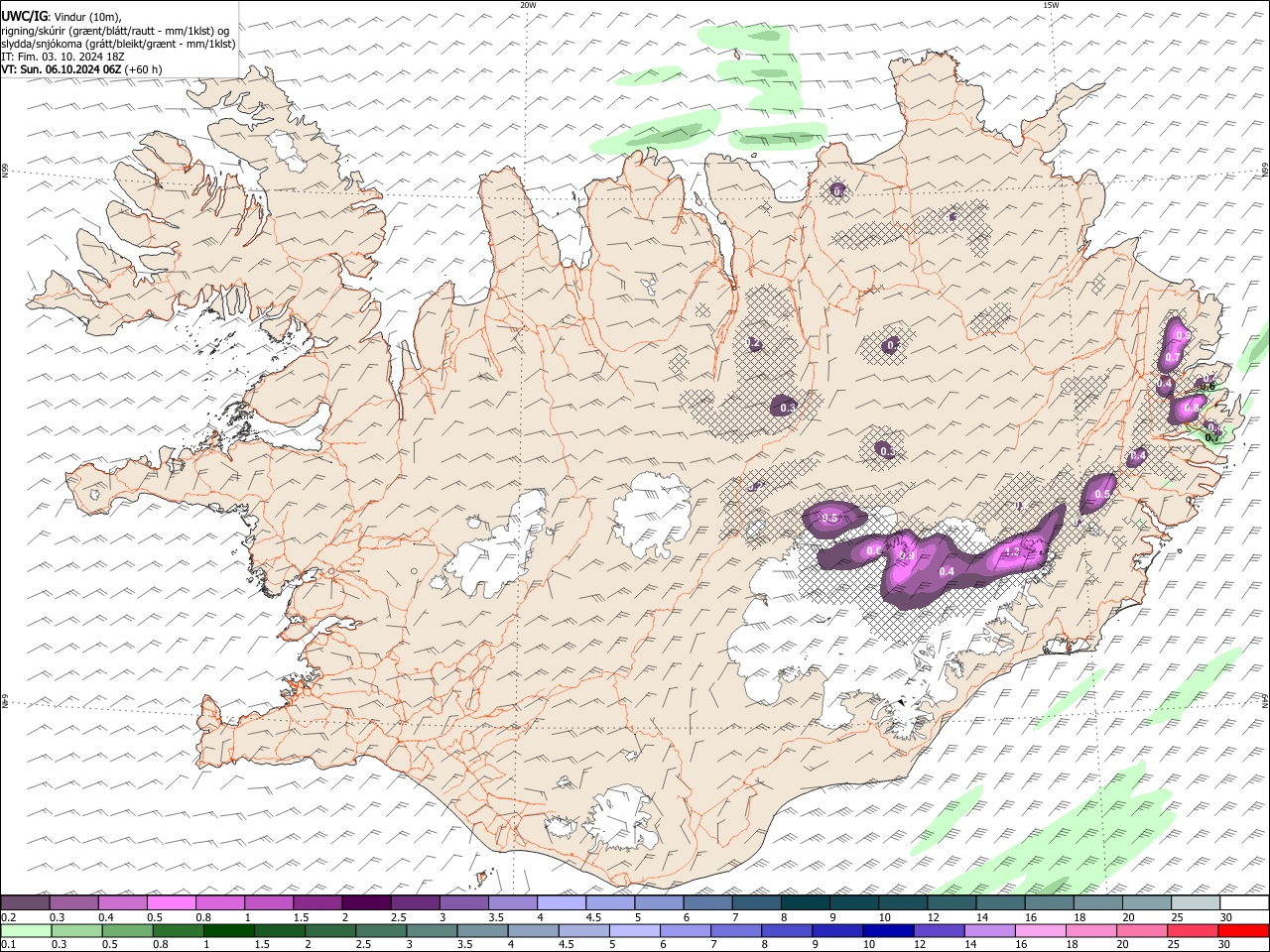Screen dimensions: 1270x952
Task: Click the pale grey snow swatch labeled 25
Action: [1196, 903]
